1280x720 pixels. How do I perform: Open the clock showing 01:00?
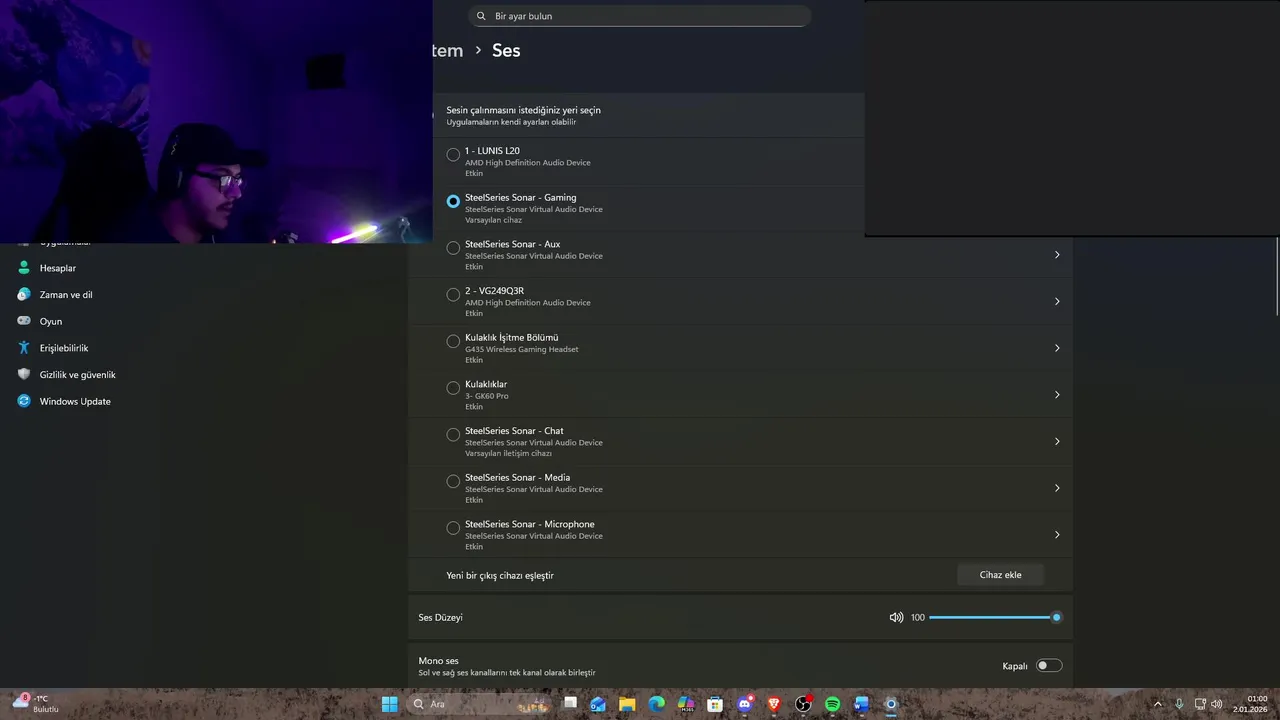click(x=1250, y=704)
